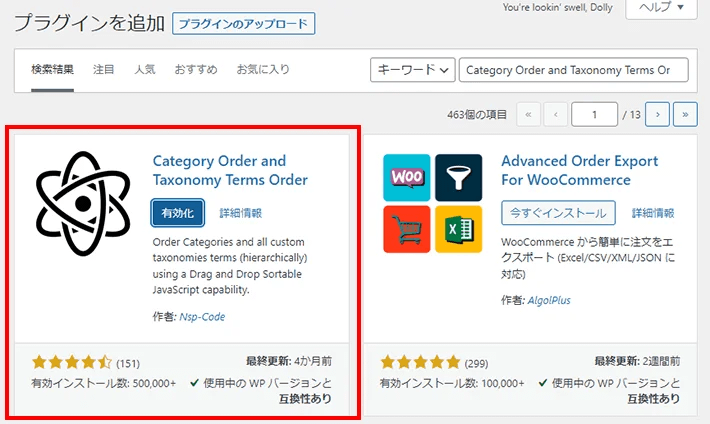Click the plugin search keyword input field
The width and height of the screenshot is (710, 424).
tap(574, 70)
